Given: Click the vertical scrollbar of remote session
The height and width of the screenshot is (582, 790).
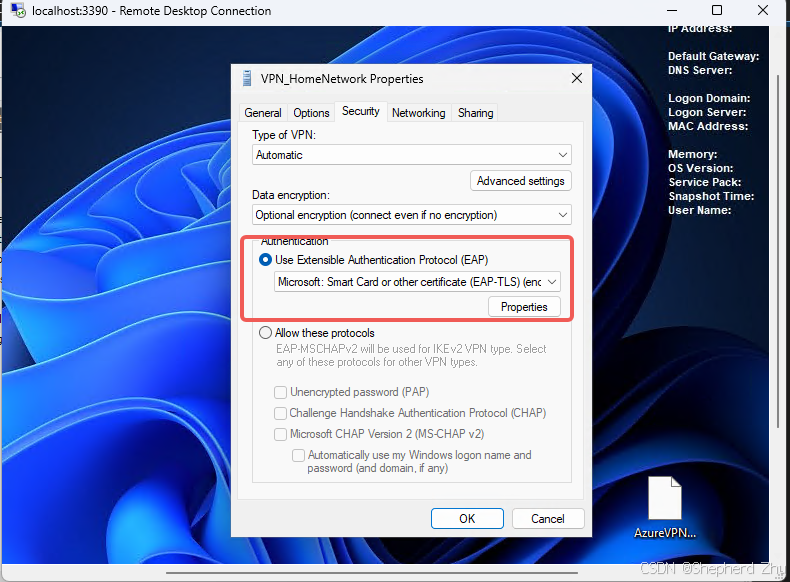Looking at the screenshot, I should pyautogui.click(x=779, y=252).
